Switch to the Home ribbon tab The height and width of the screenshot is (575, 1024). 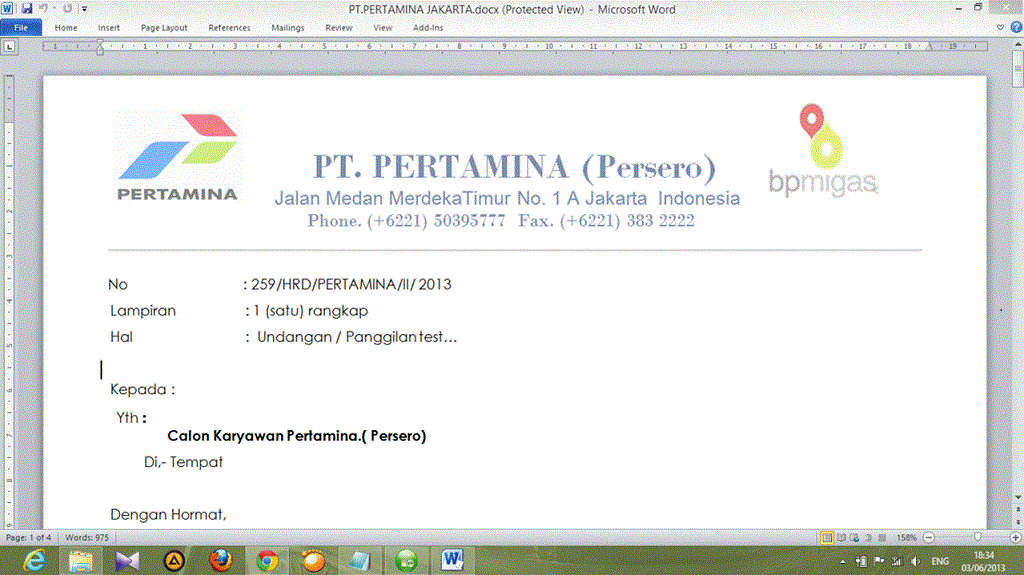pyautogui.click(x=66, y=27)
